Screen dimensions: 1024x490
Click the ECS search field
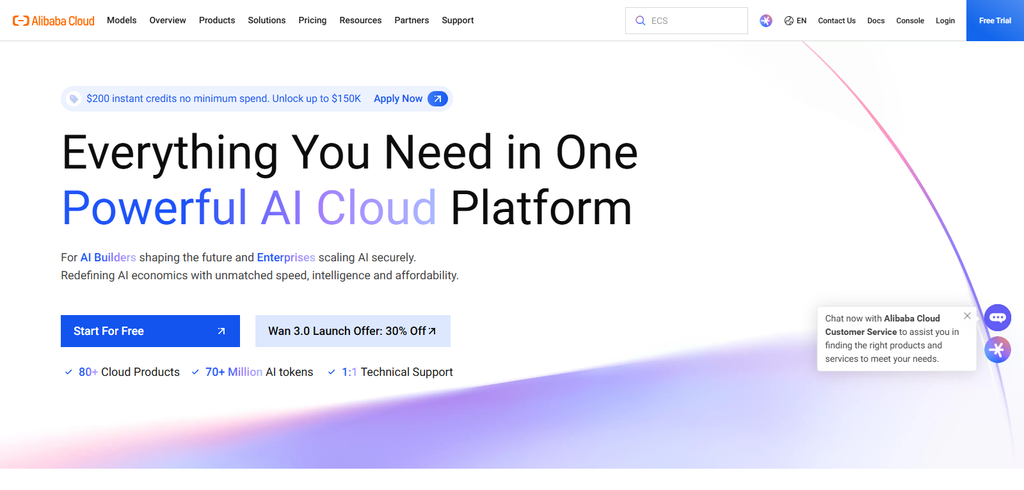(x=686, y=21)
